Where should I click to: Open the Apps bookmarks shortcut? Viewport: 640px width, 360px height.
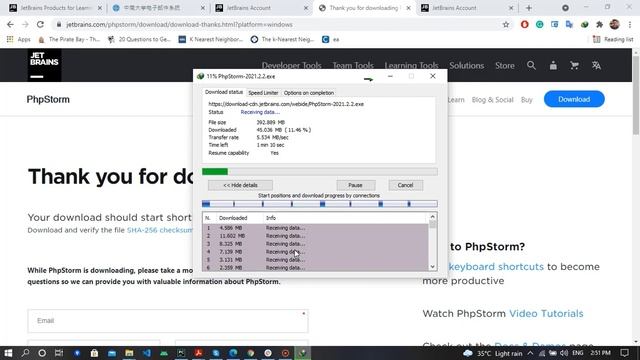(19, 40)
